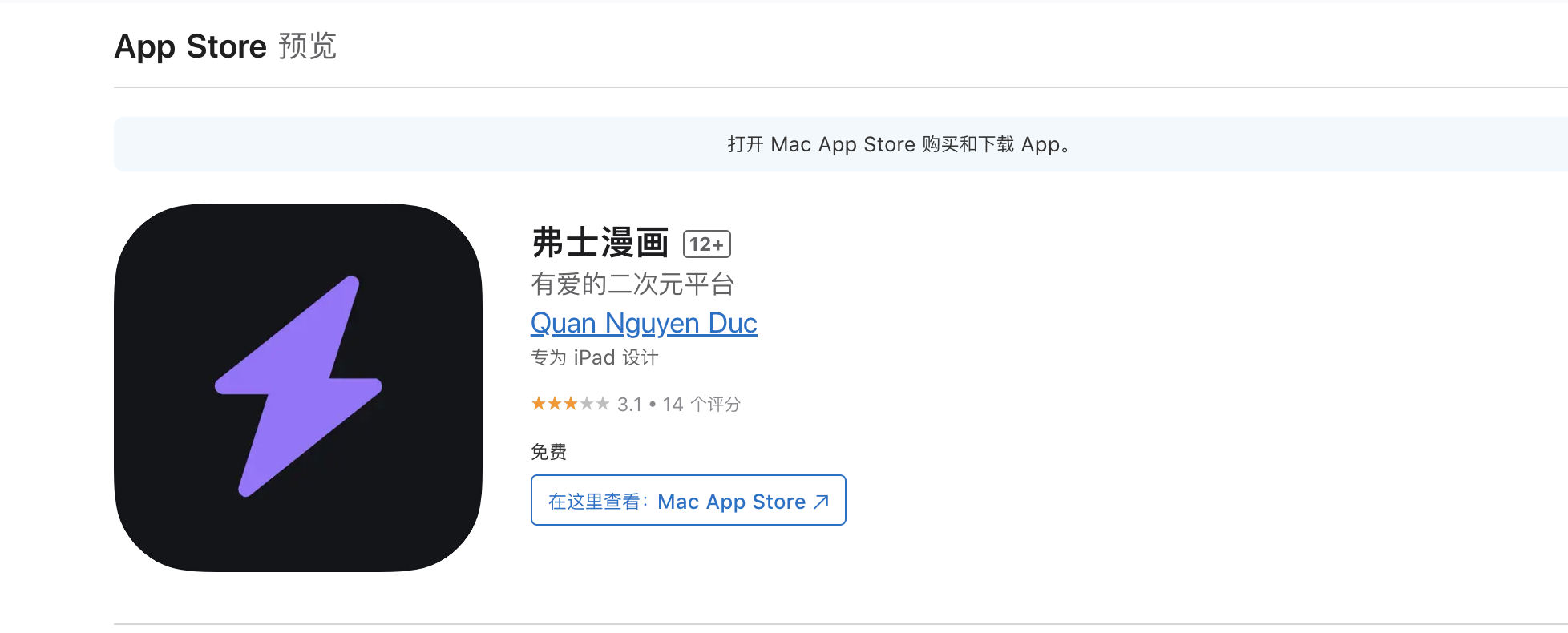Click the App Store header title
This screenshot has height=633, width=1568.
click(x=190, y=46)
